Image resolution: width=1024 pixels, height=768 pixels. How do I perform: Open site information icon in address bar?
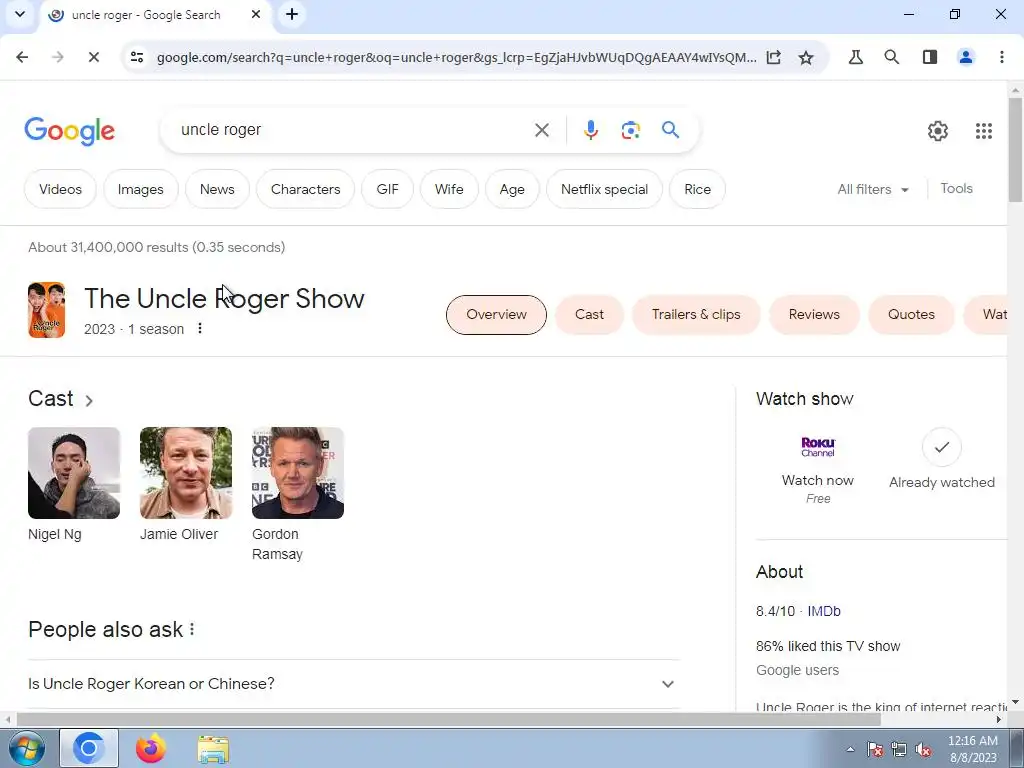[137, 57]
